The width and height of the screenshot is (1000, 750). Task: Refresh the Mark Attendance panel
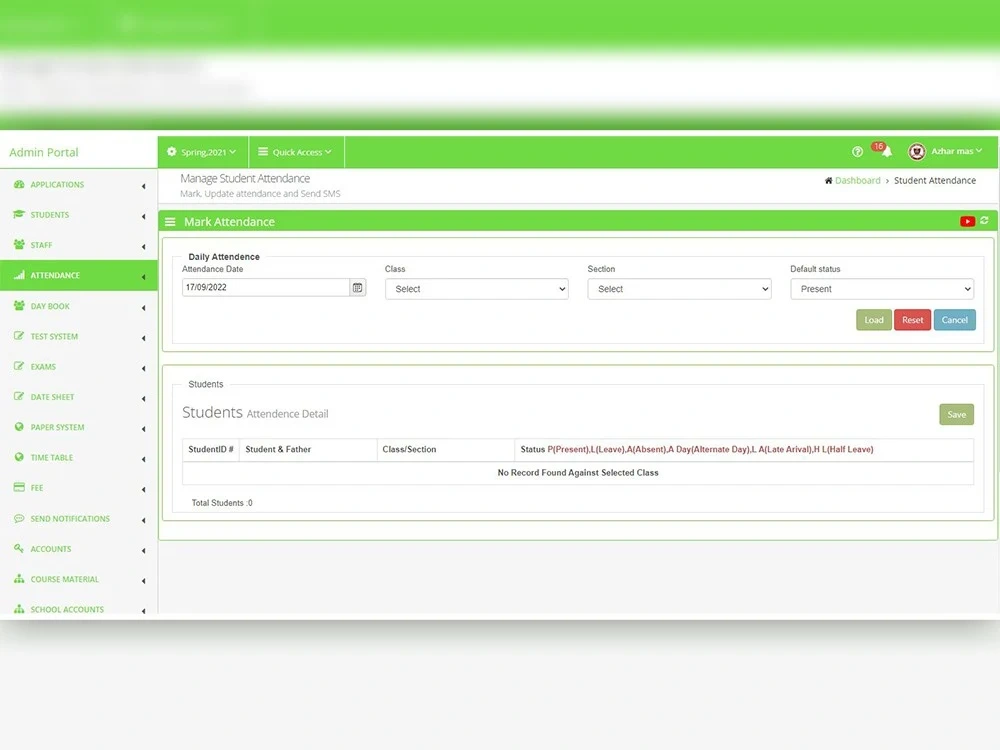(x=983, y=221)
